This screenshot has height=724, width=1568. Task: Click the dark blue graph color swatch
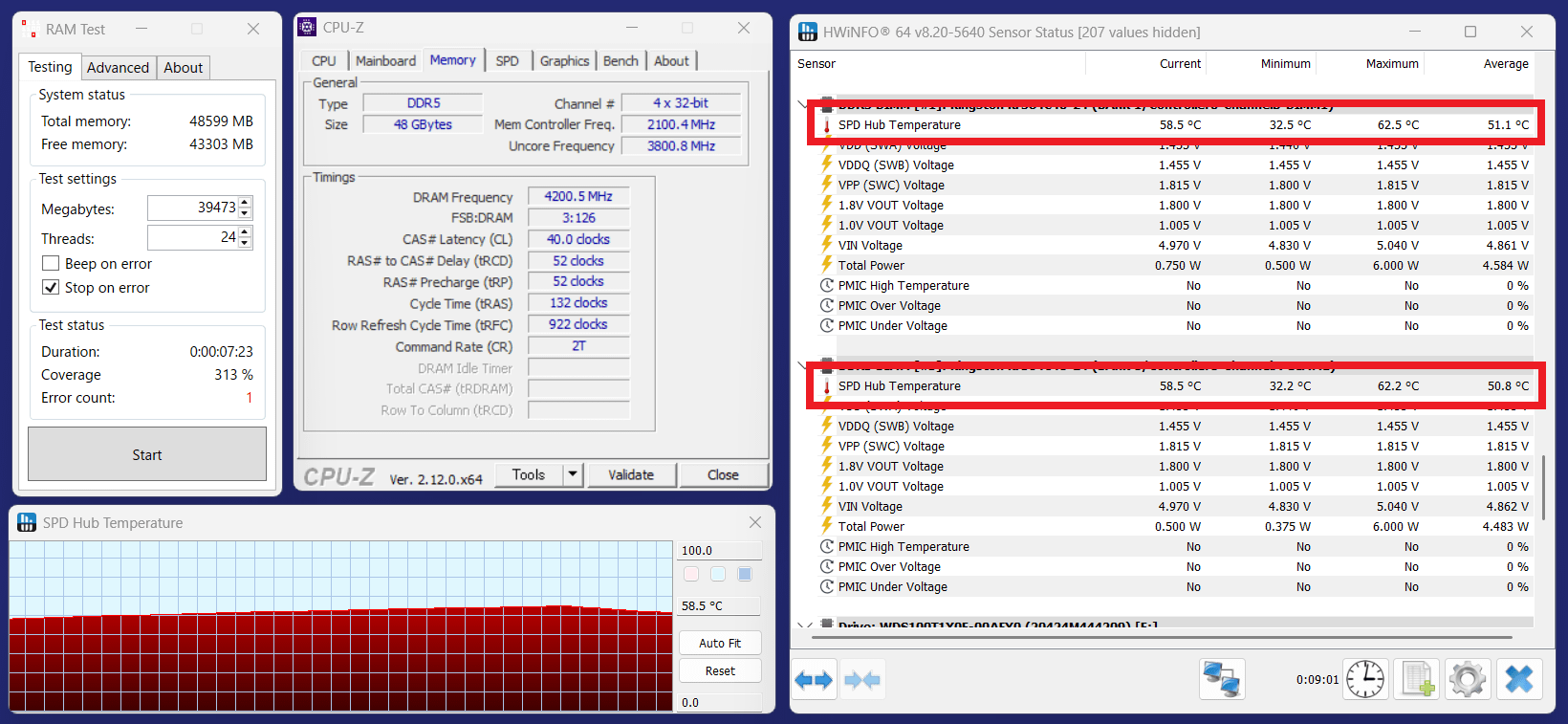745,574
